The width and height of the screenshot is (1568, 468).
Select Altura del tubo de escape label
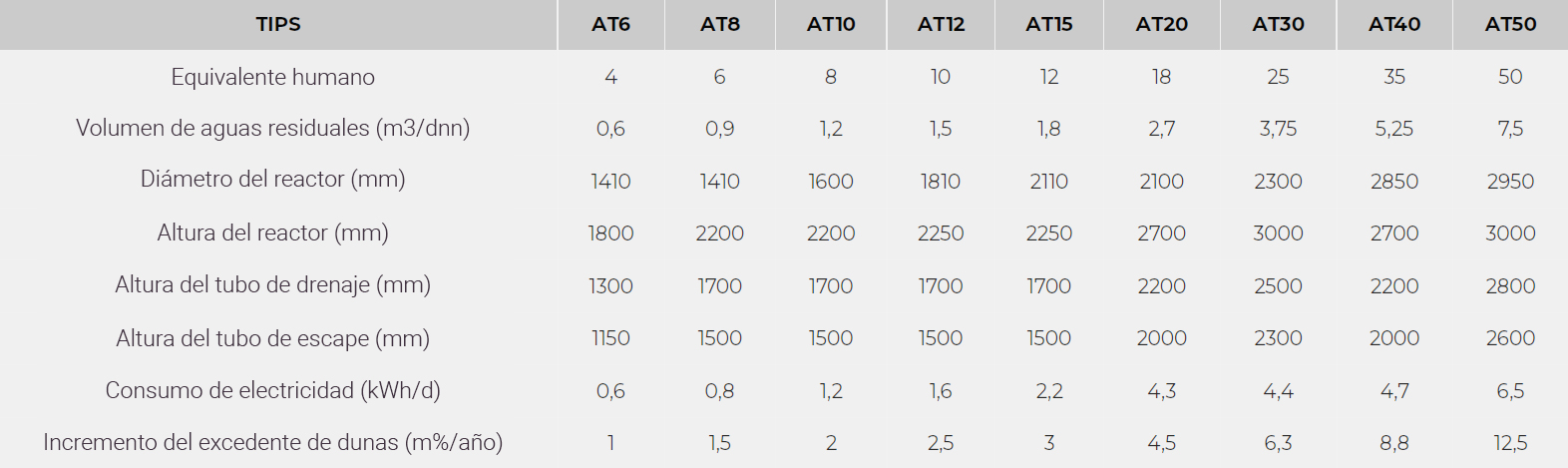pos(273,338)
